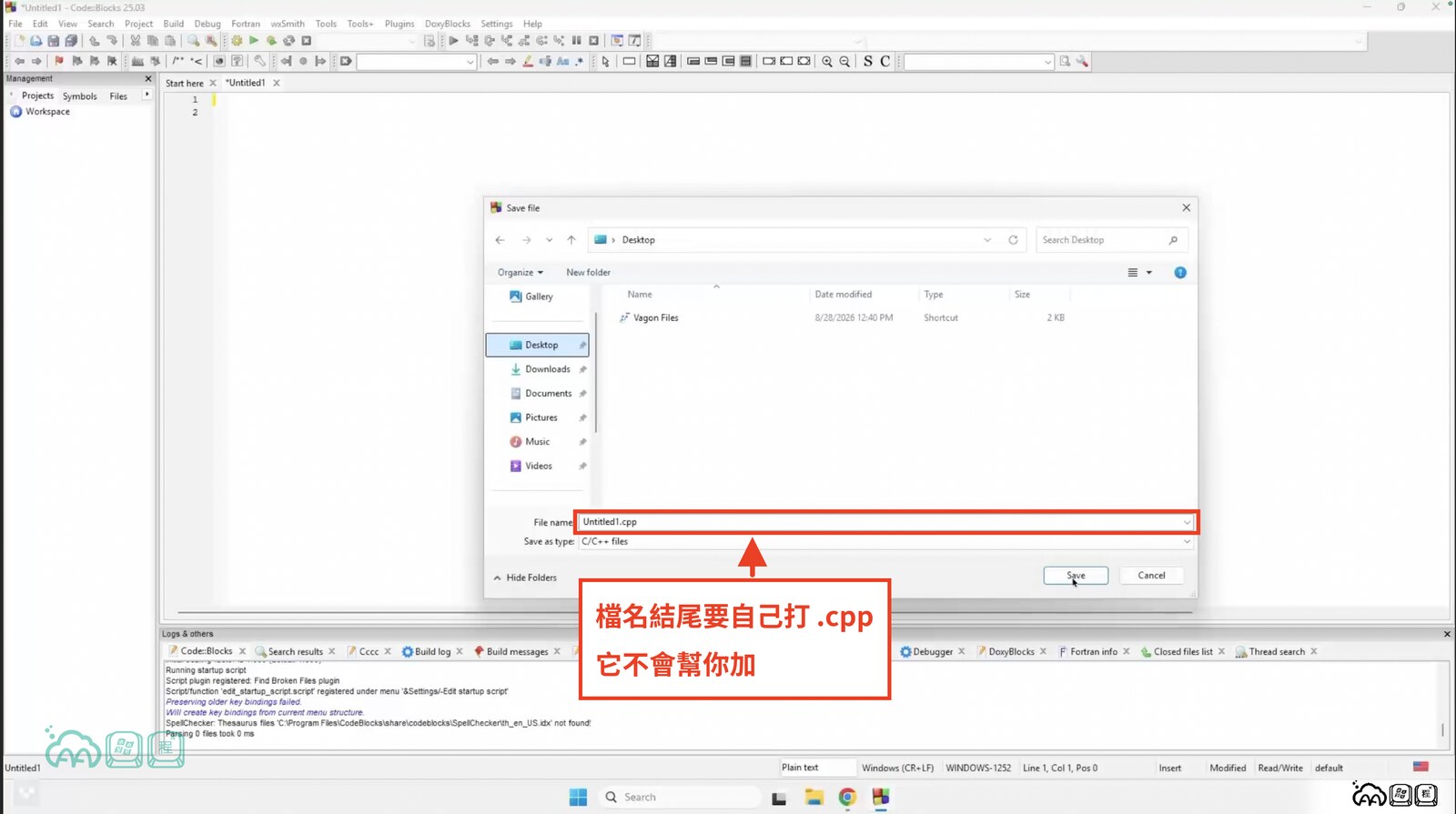Click the Cut scissors icon

click(x=136, y=41)
